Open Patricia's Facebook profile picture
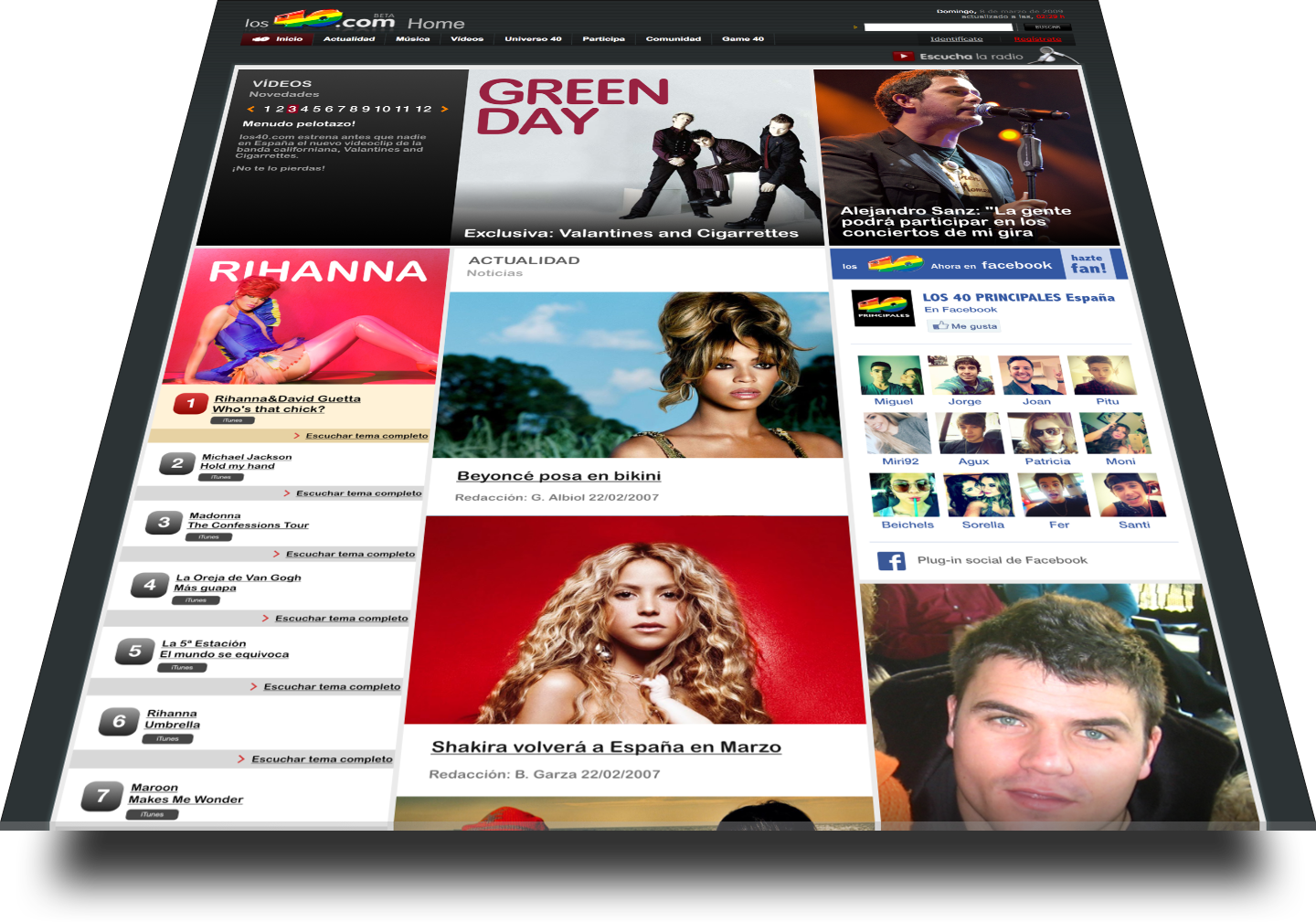The height and width of the screenshot is (922, 1316). [x=1044, y=433]
